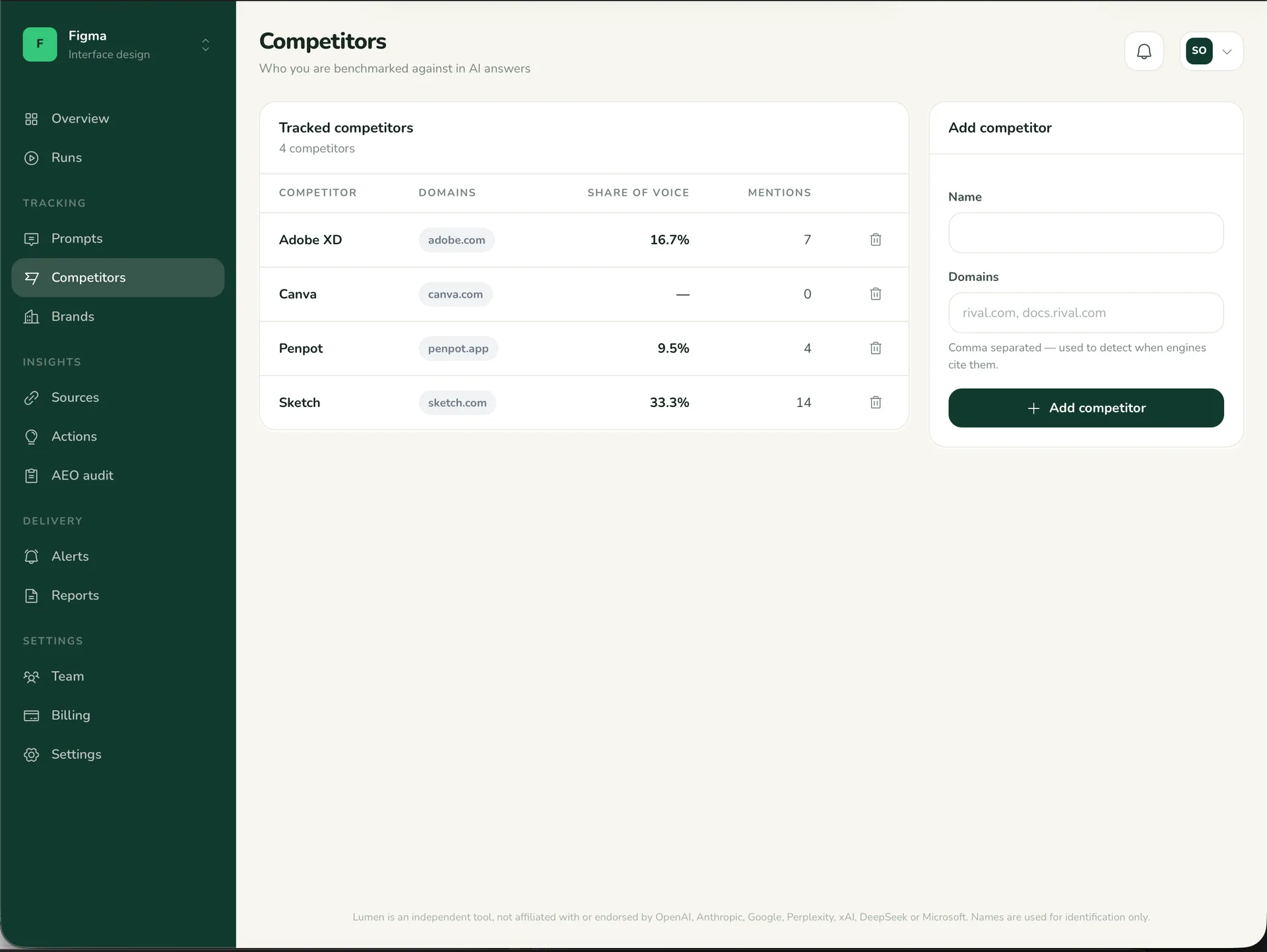The image size is (1267, 952).
Task: Open the notifications bell
Action: pos(1144,51)
